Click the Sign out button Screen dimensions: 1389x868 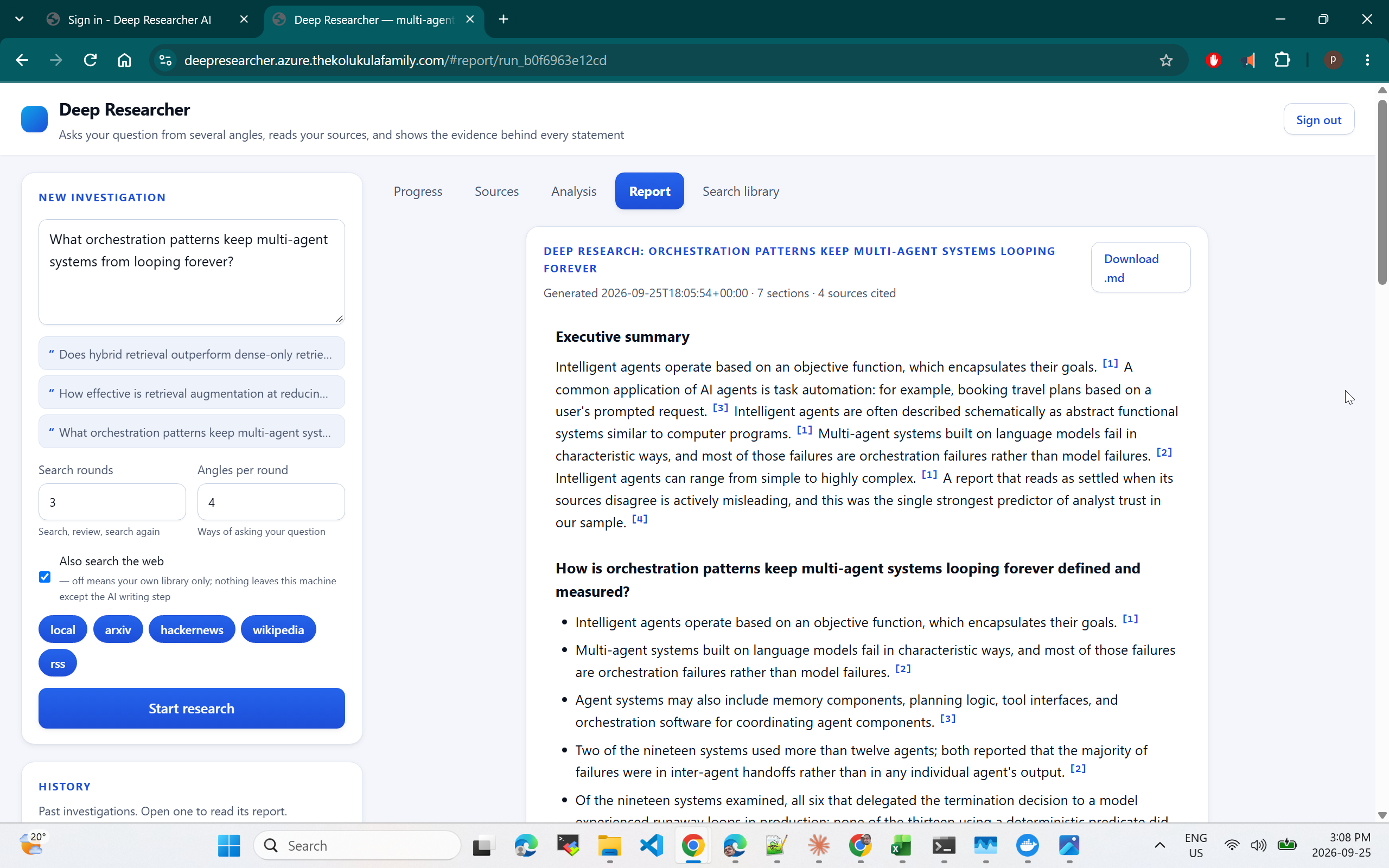point(1318,119)
